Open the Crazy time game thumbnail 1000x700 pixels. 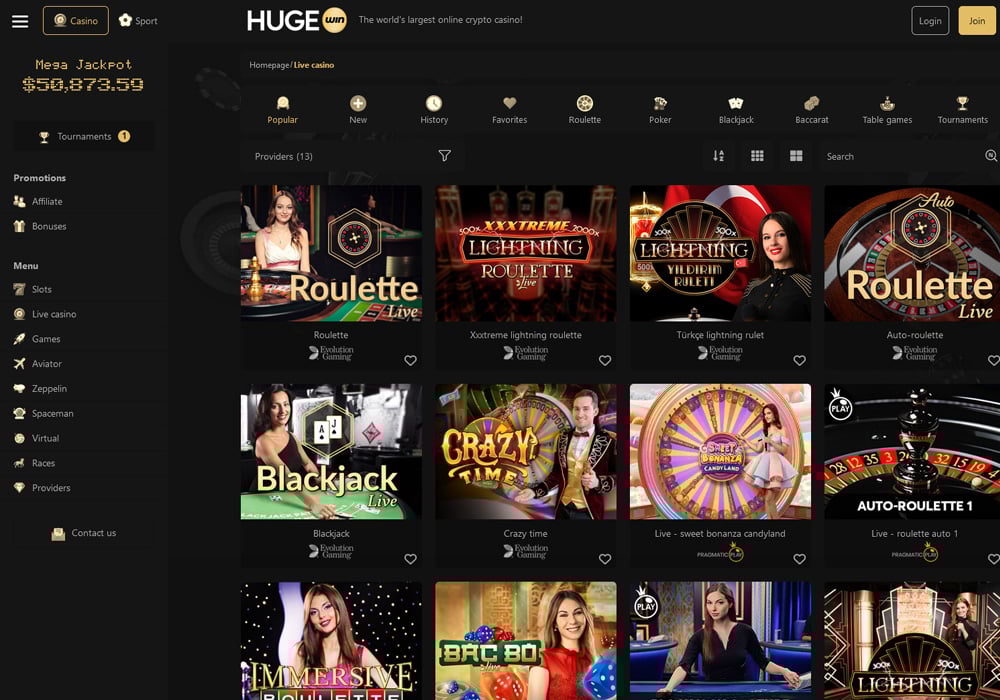526,451
